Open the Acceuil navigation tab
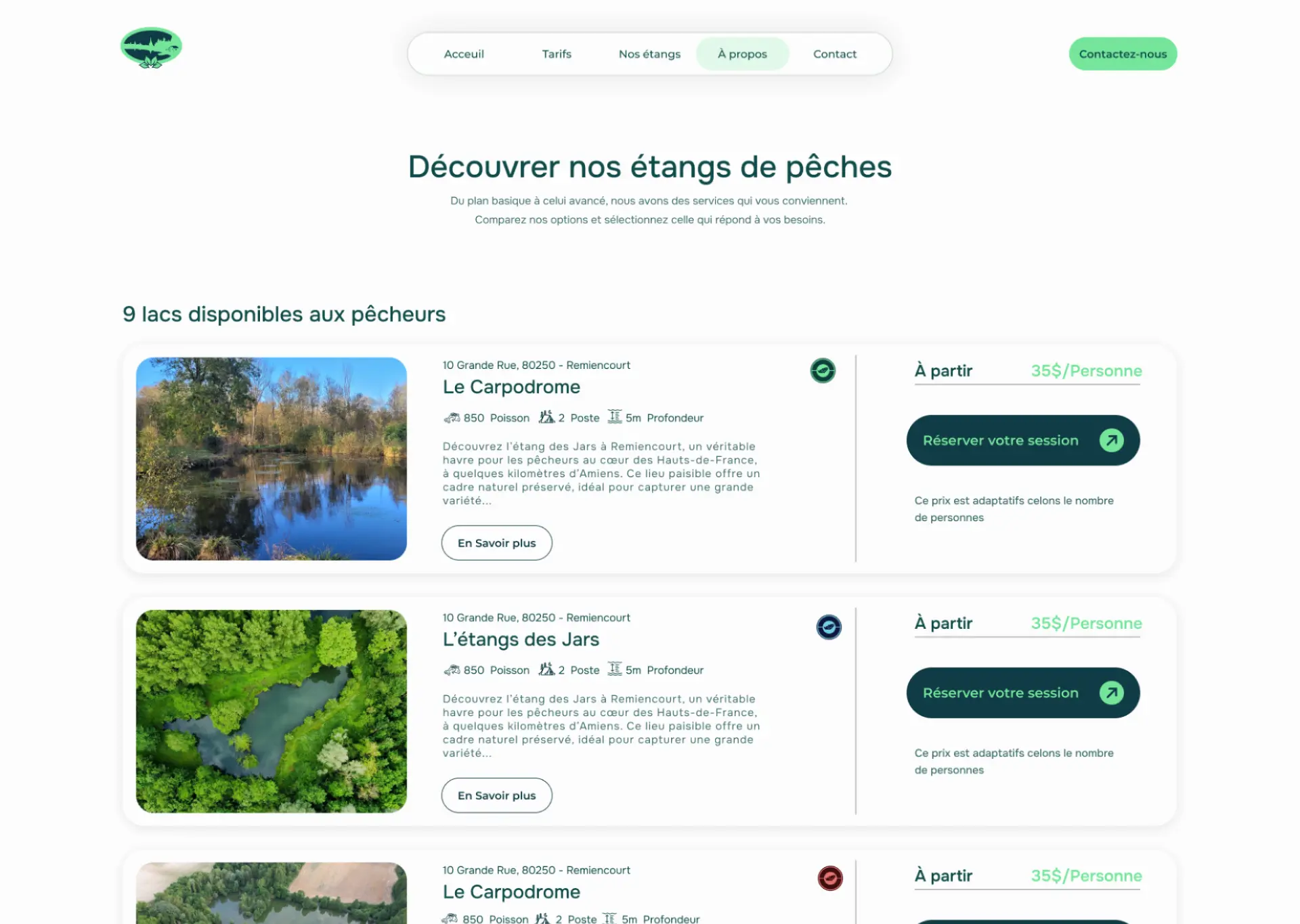Image resolution: width=1300 pixels, height=924 pixels. (464, 54)
